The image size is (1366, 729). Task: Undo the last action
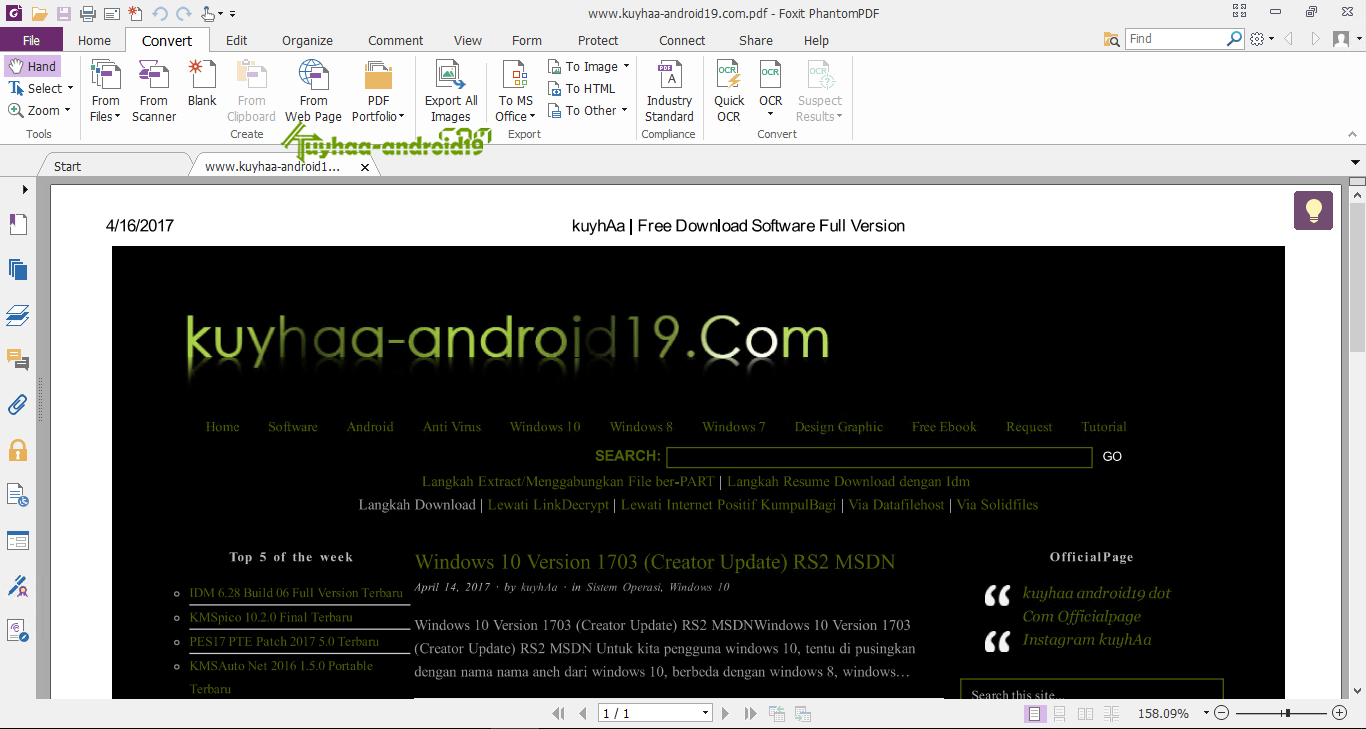click(160, 14)
